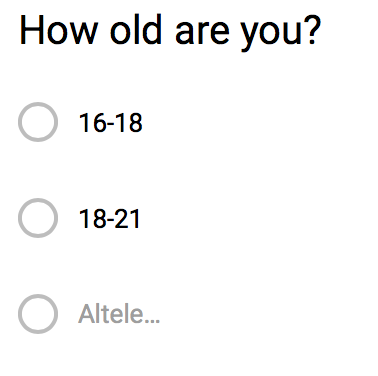Click the '18-21' text
Screen dimensions: 378x376
[110, 219]
